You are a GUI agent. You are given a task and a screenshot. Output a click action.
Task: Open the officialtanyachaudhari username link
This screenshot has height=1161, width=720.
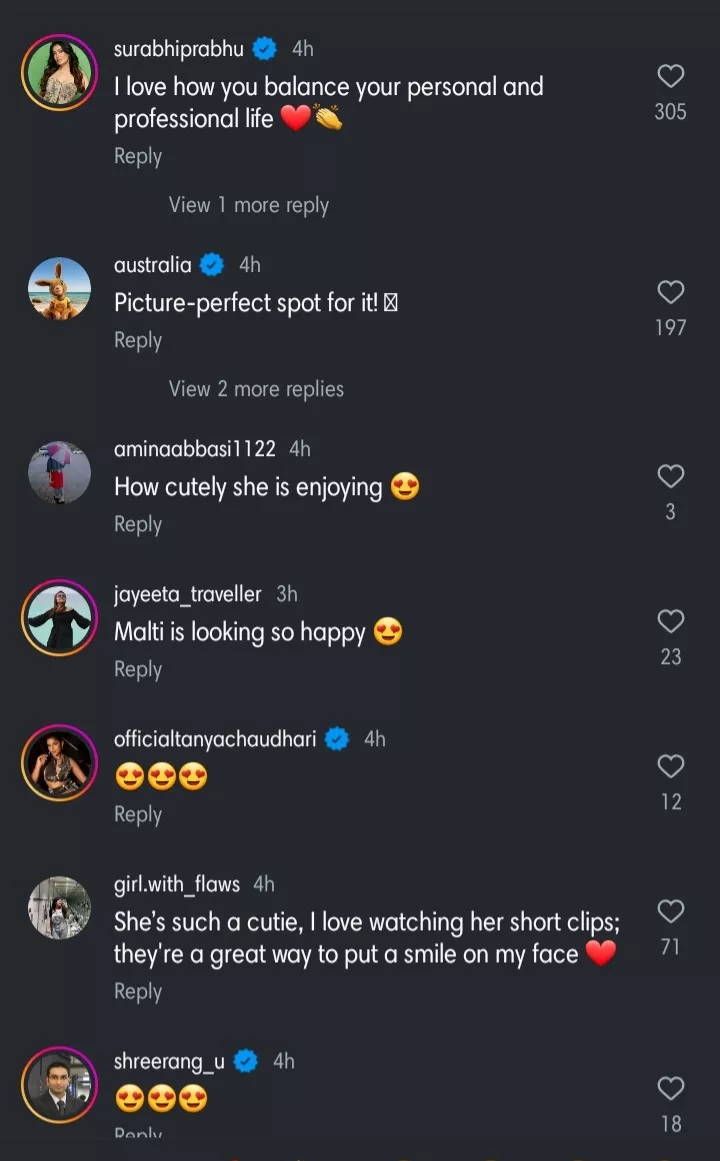215,739
